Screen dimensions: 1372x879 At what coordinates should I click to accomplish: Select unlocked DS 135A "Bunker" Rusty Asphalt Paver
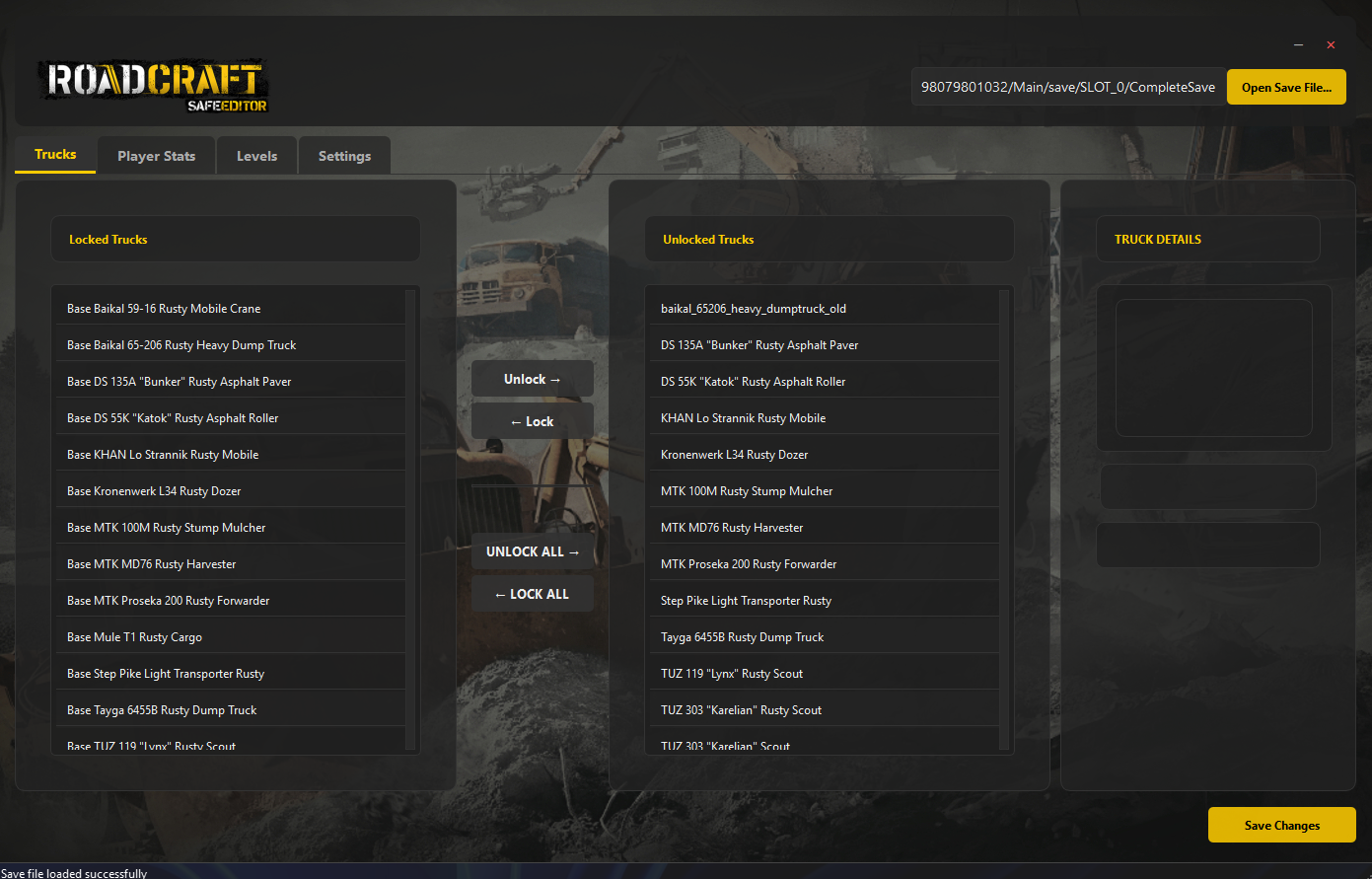(x=825, y=345)
